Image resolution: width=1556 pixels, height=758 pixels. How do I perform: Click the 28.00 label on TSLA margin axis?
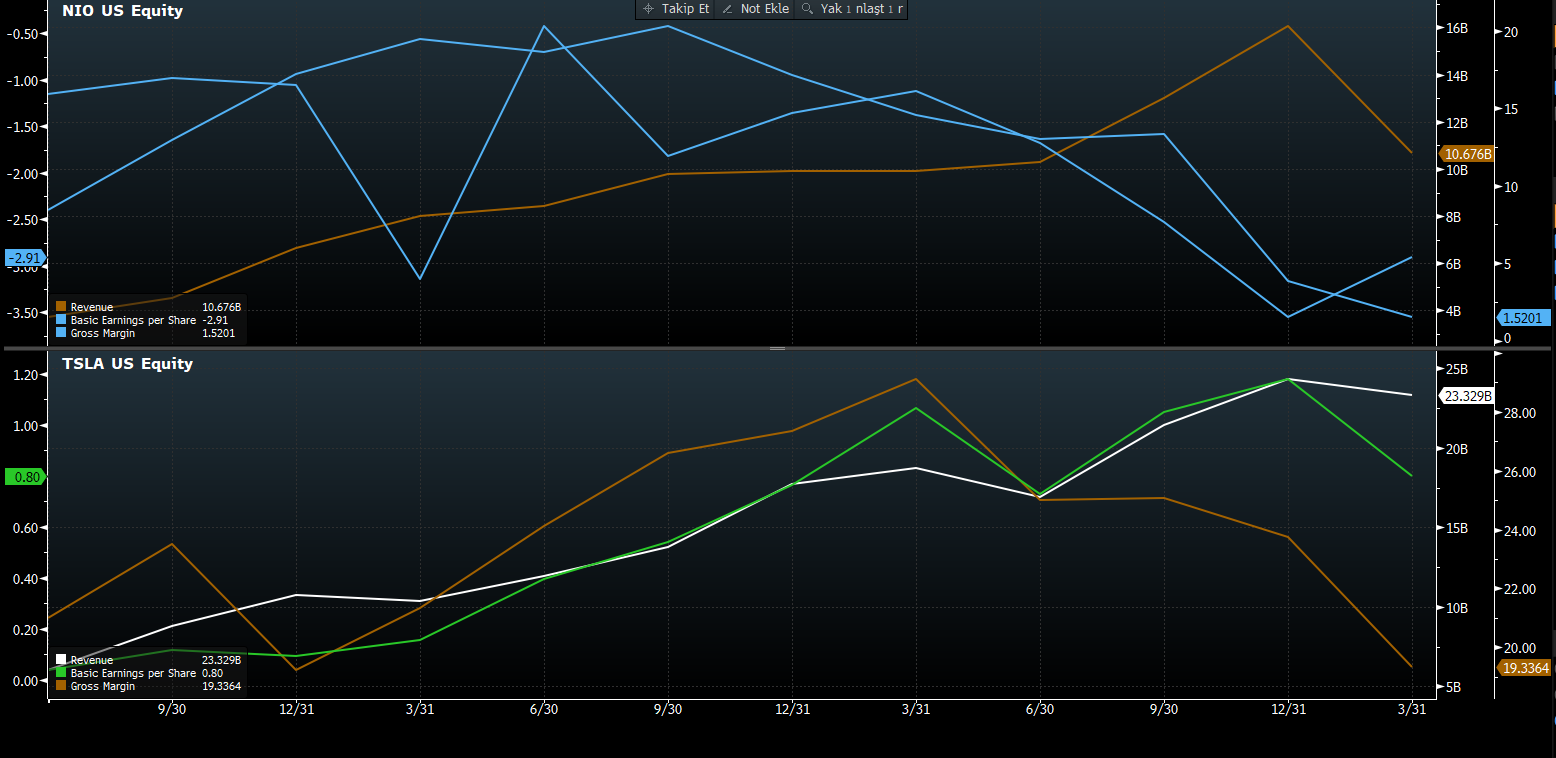tap(1519, 413)
